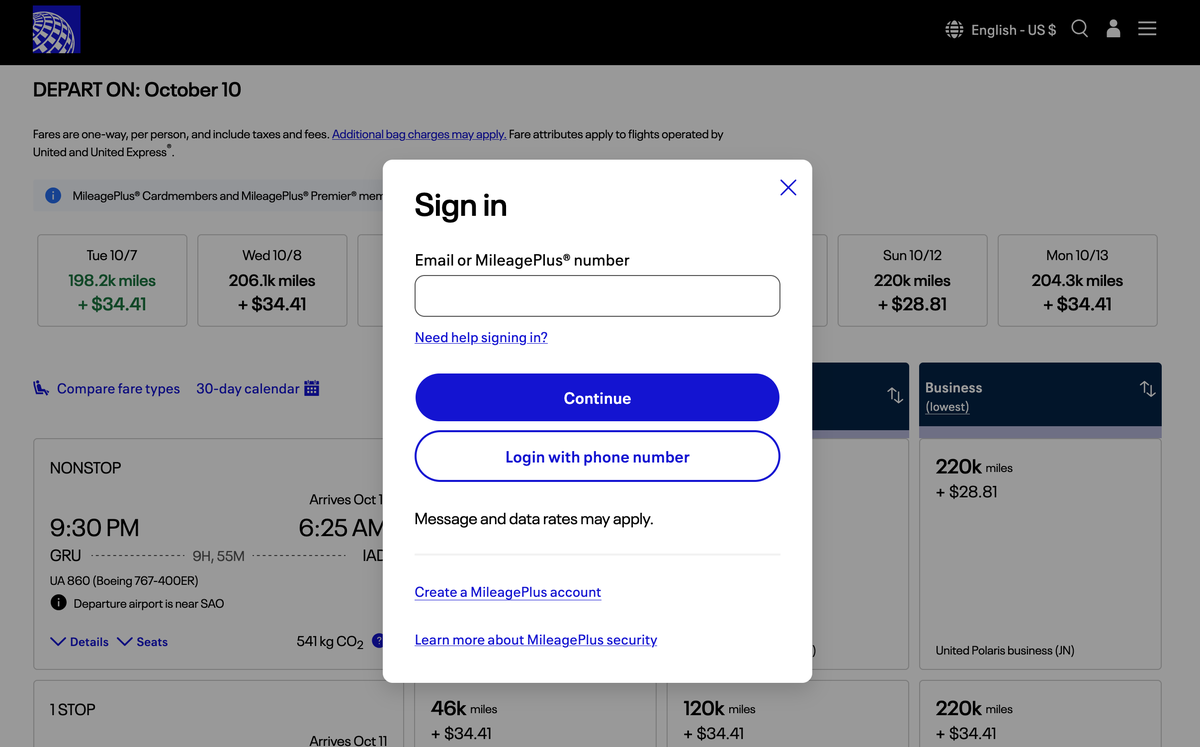Select 1 stop Business 220k + $34.41 fare
Image resolution: width=1200 pixels, height=747 pixels.
1040,715
